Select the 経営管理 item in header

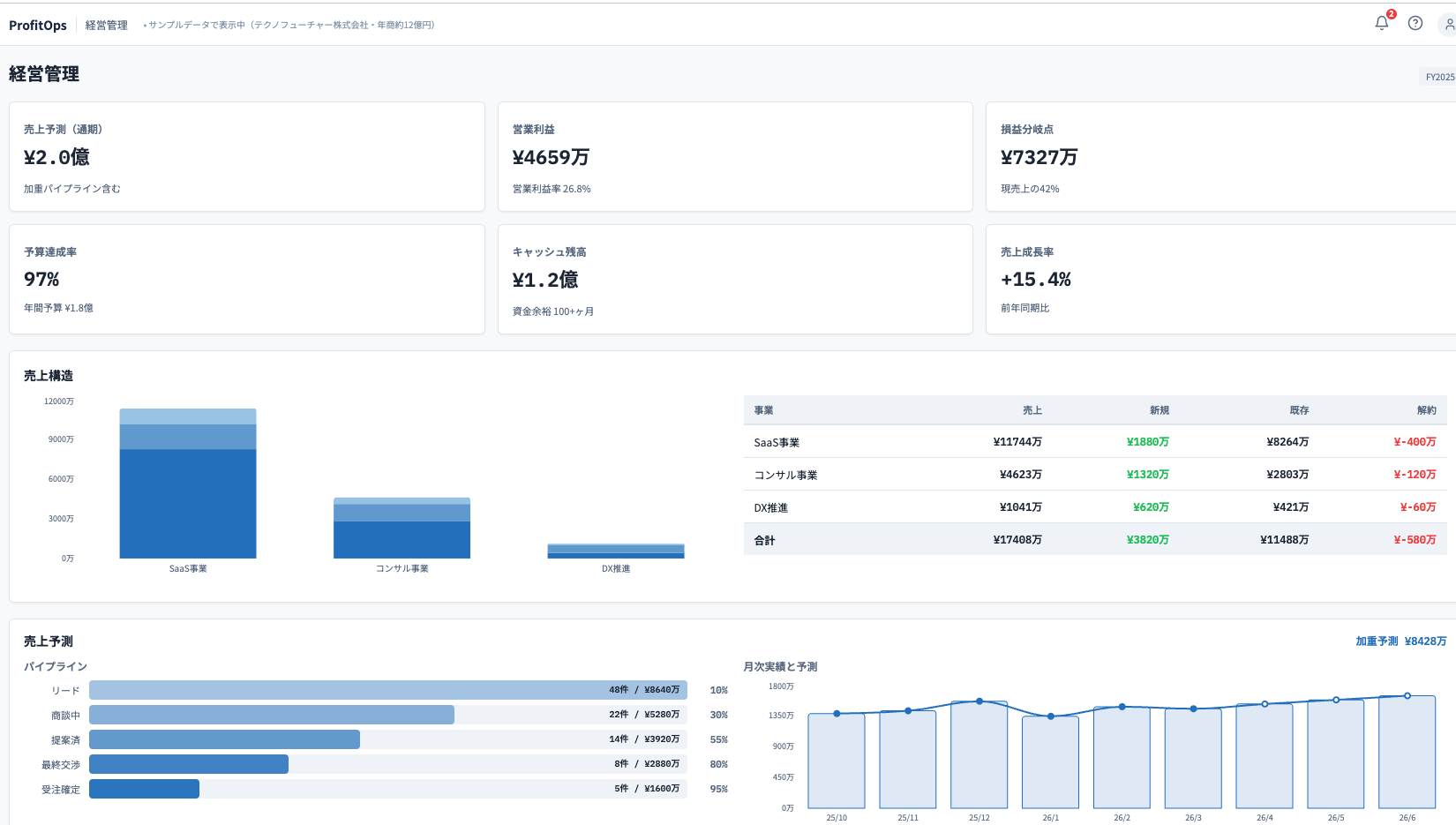[x=107, y=25]
